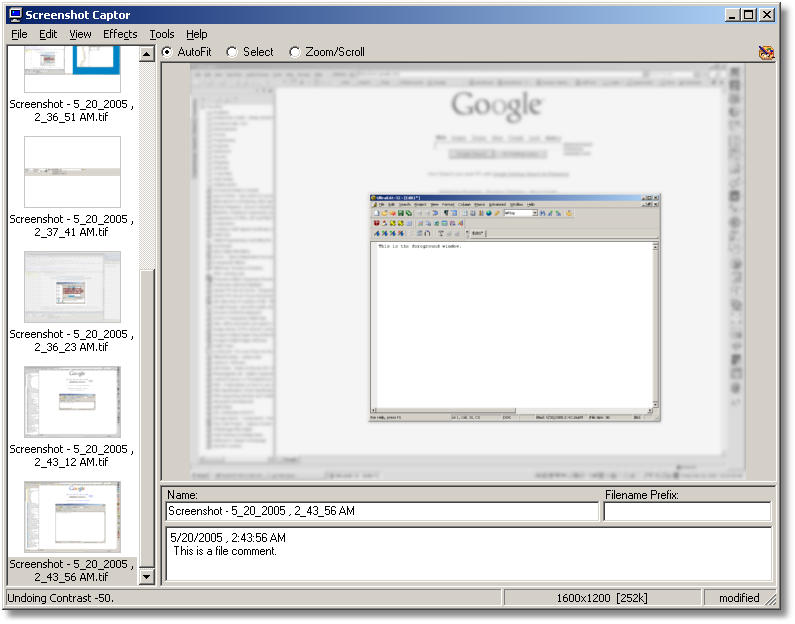This screenshot has height=624, width=795.
Task: Click the Screenshot Captor title bar icon
Action: click(16, 15)
